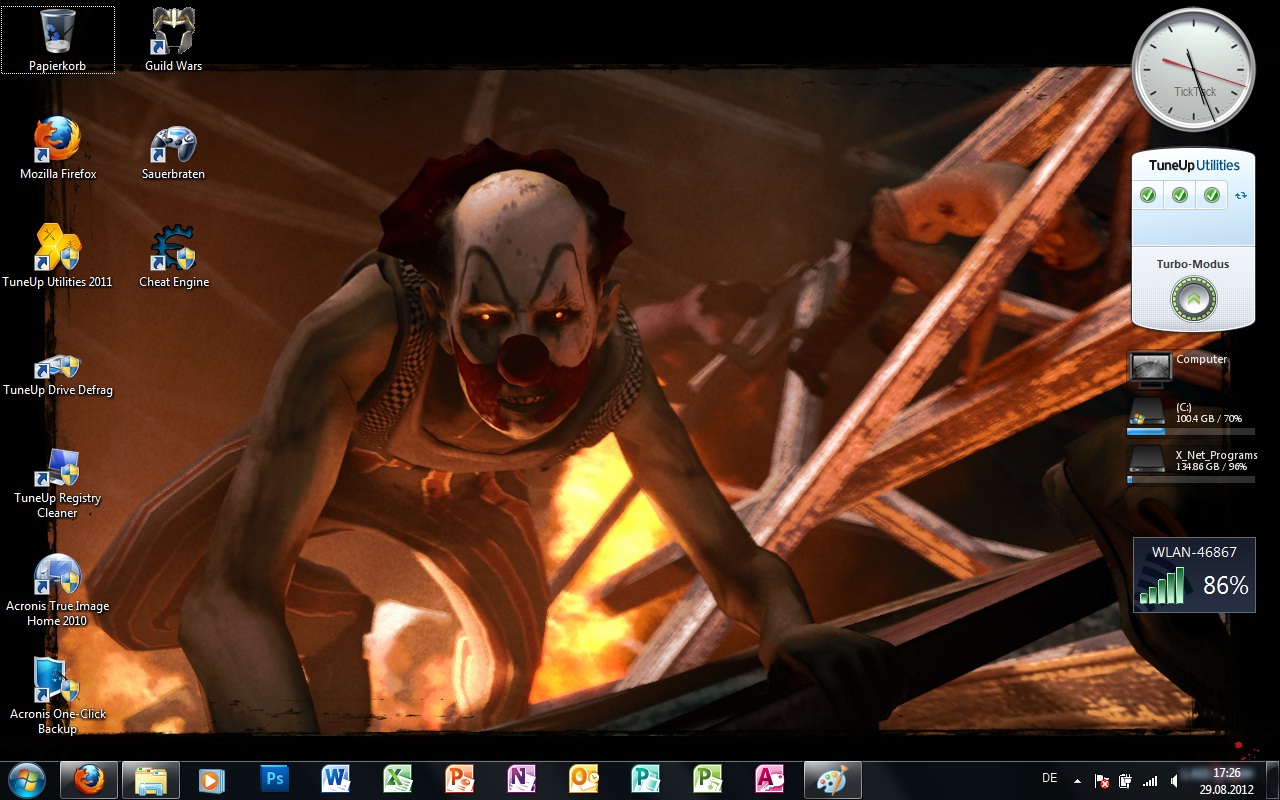
Task: Toggle the TuneUp Turbo-Modus button
Action: click(1193, 298)
